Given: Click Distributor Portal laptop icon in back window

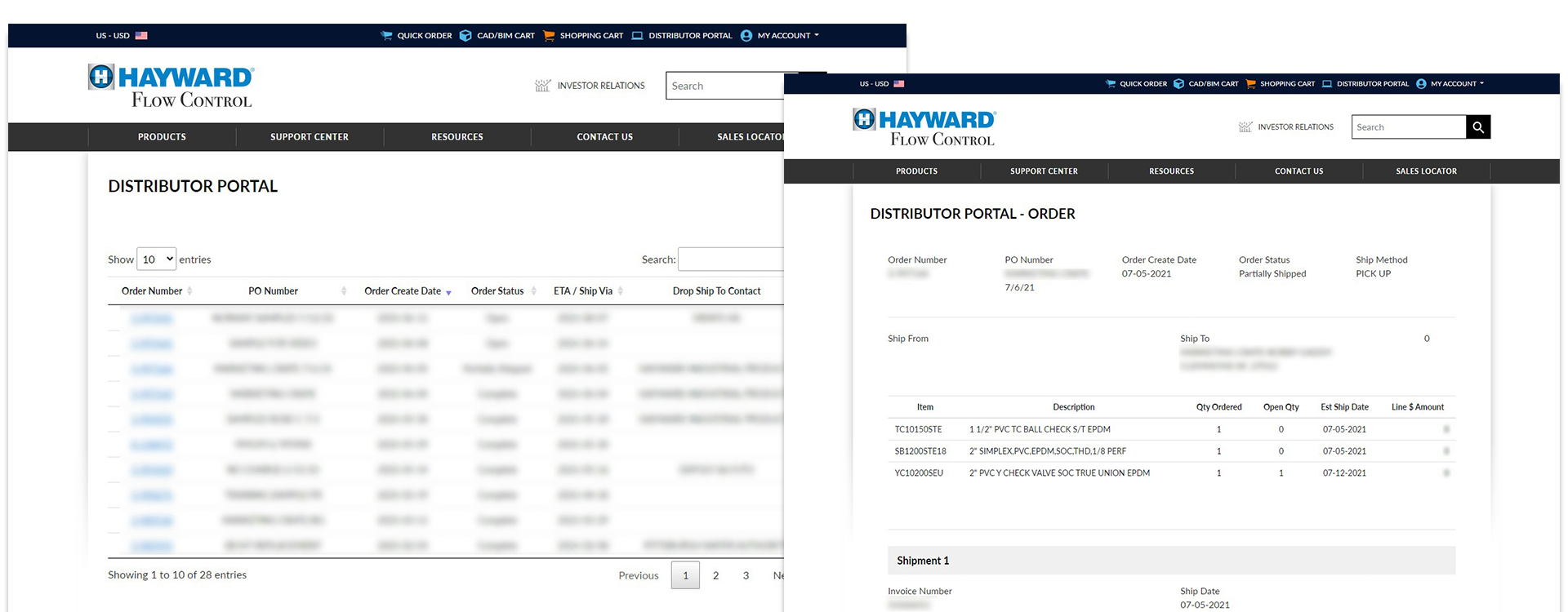Looking at the screenshot, I should pos(638,36).
